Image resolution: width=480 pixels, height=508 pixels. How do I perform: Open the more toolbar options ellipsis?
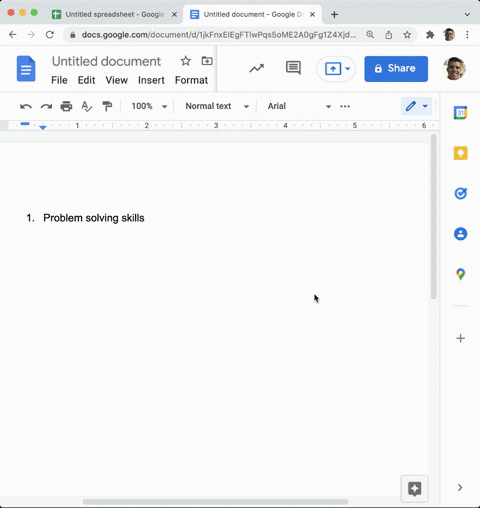click(345, 106)
